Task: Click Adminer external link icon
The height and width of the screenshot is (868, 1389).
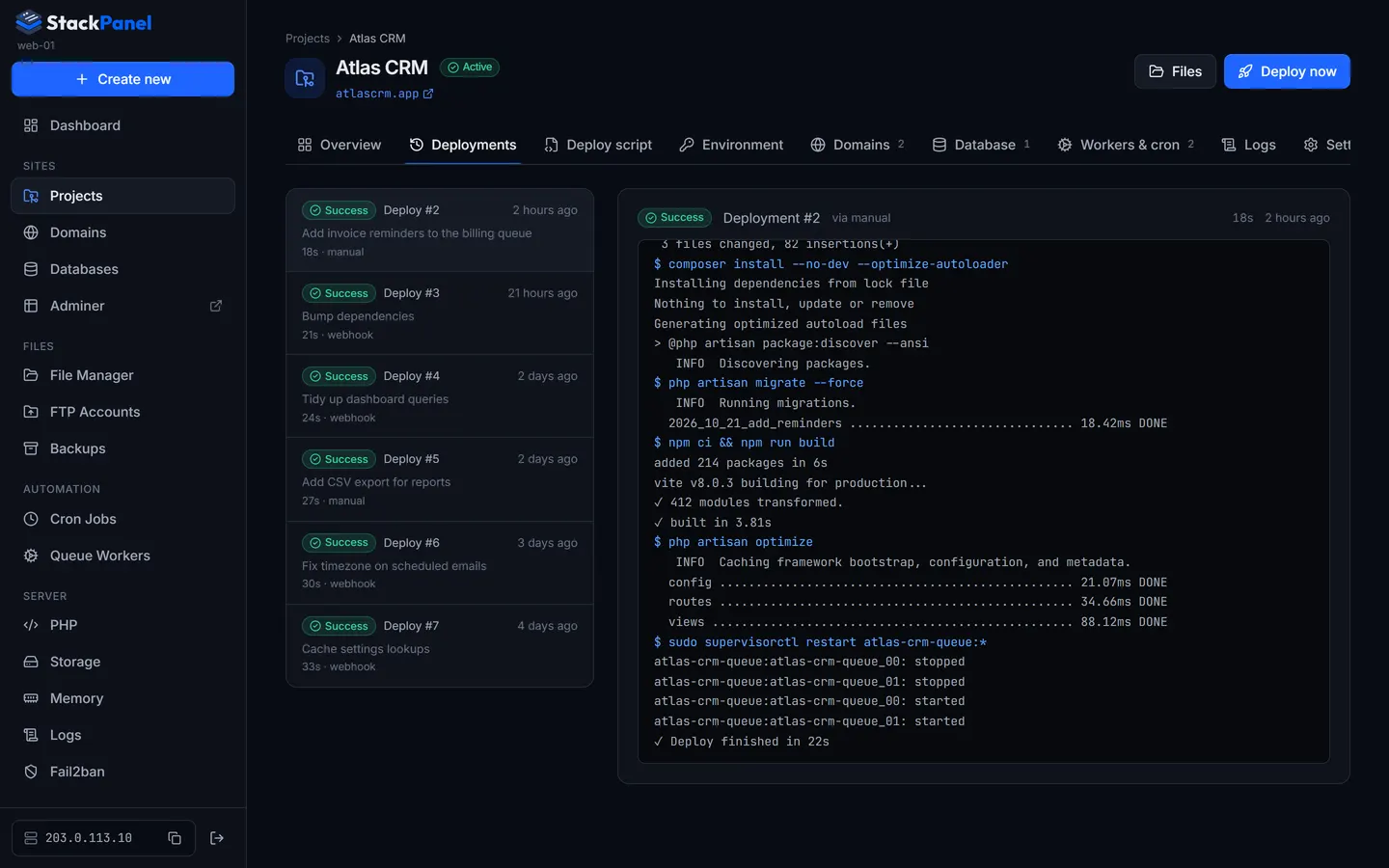Action: click(x=216, y=306)
